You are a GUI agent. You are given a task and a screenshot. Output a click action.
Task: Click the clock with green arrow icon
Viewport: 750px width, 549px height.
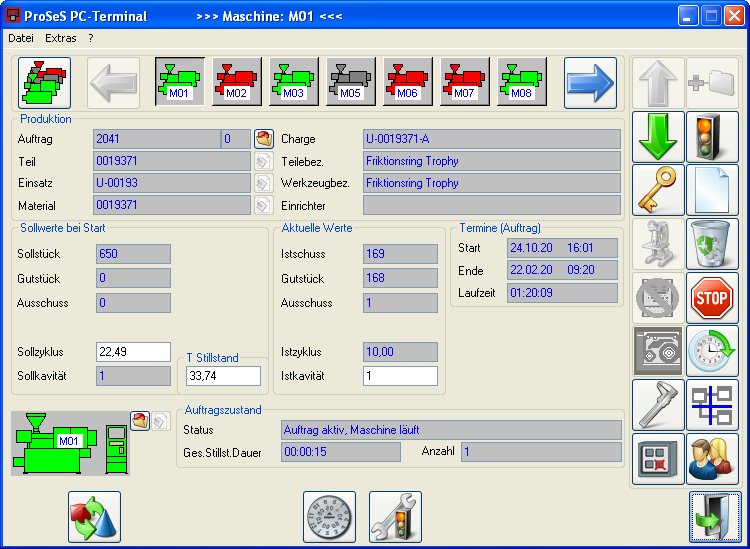click(x=712, y=351)
